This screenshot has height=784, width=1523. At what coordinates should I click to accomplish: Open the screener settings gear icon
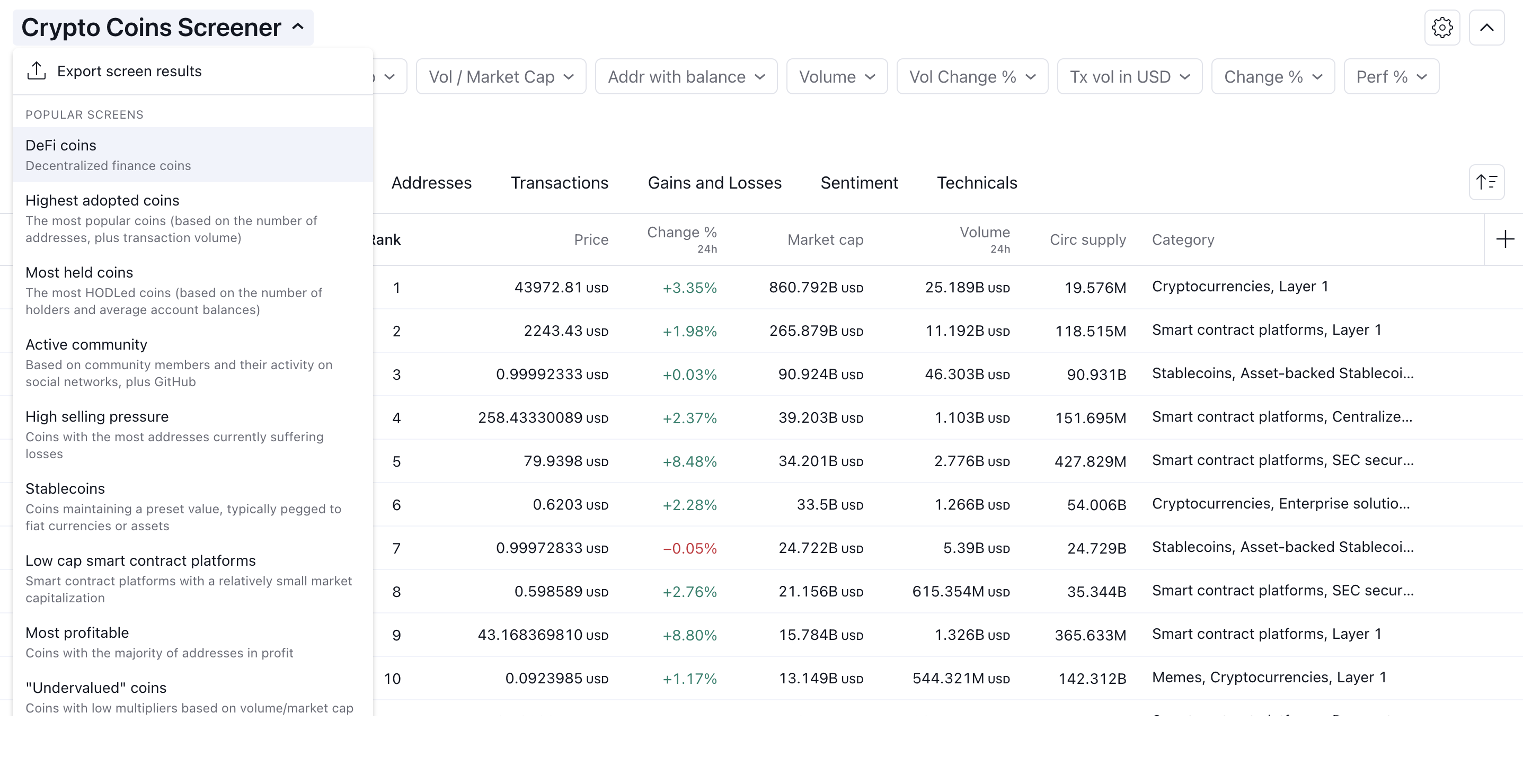1442,28
